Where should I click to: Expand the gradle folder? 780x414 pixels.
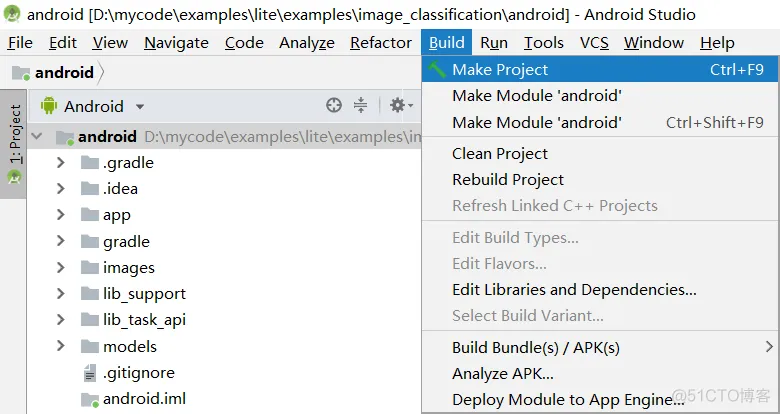click(61, 241)
